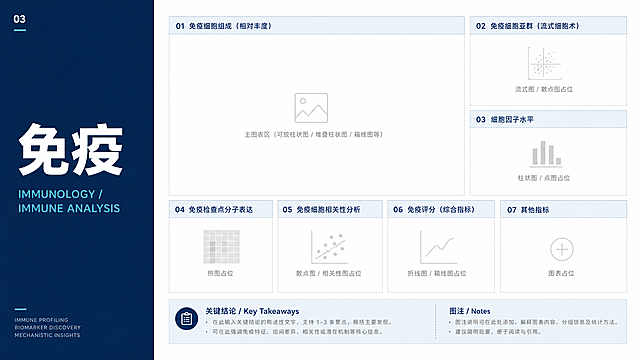Click the image placeholder icon in panel 01
The width and height of the screenshot is (640, 360).
[311, 108]
